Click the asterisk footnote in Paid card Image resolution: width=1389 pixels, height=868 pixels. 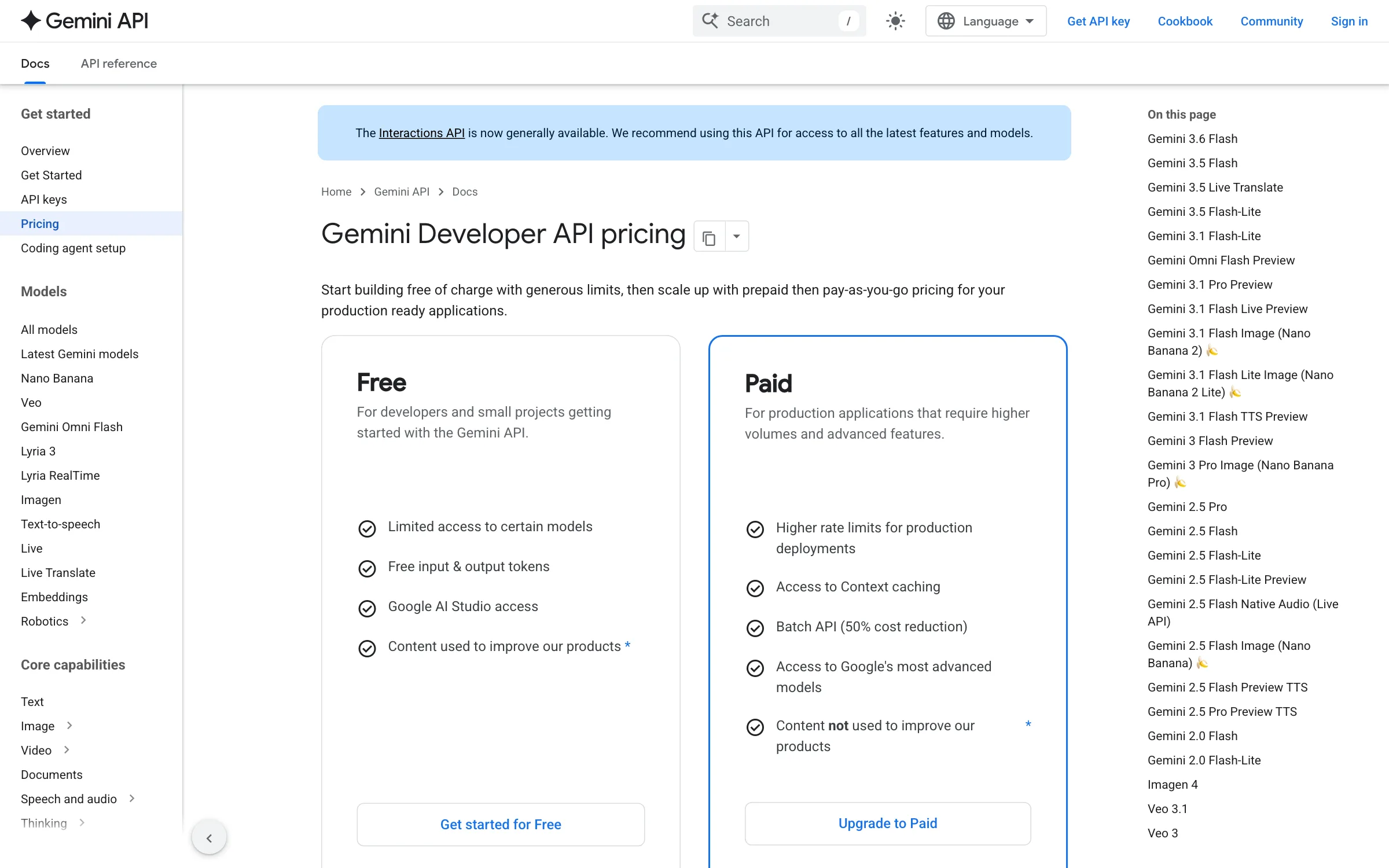click(x=1028, y=724)
